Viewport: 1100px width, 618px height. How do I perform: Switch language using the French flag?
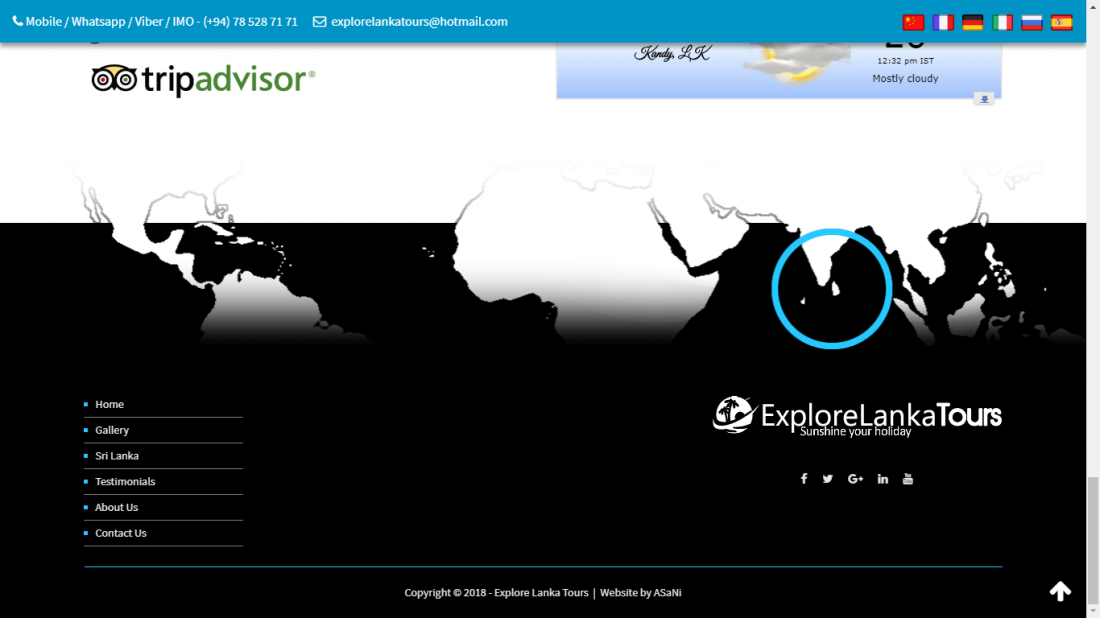[943, 22]
